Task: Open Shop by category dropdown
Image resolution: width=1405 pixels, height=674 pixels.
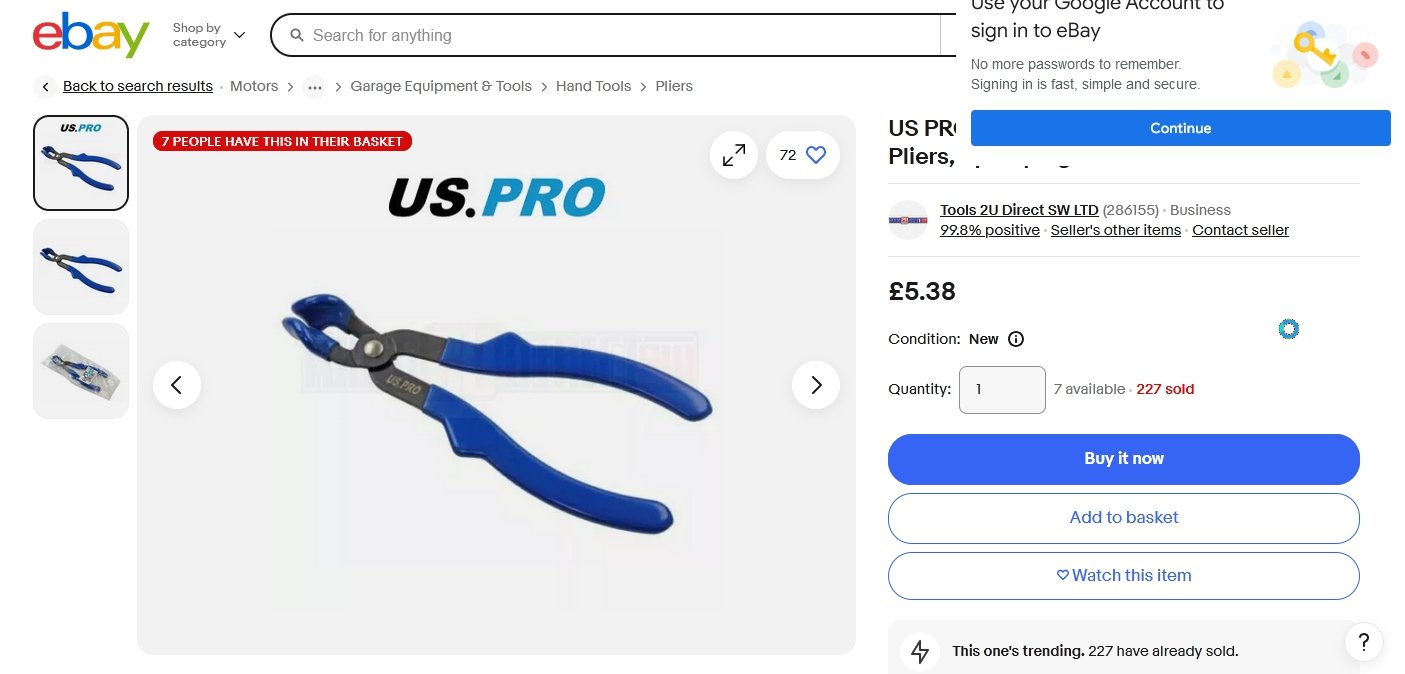Action: pos(208,35)
